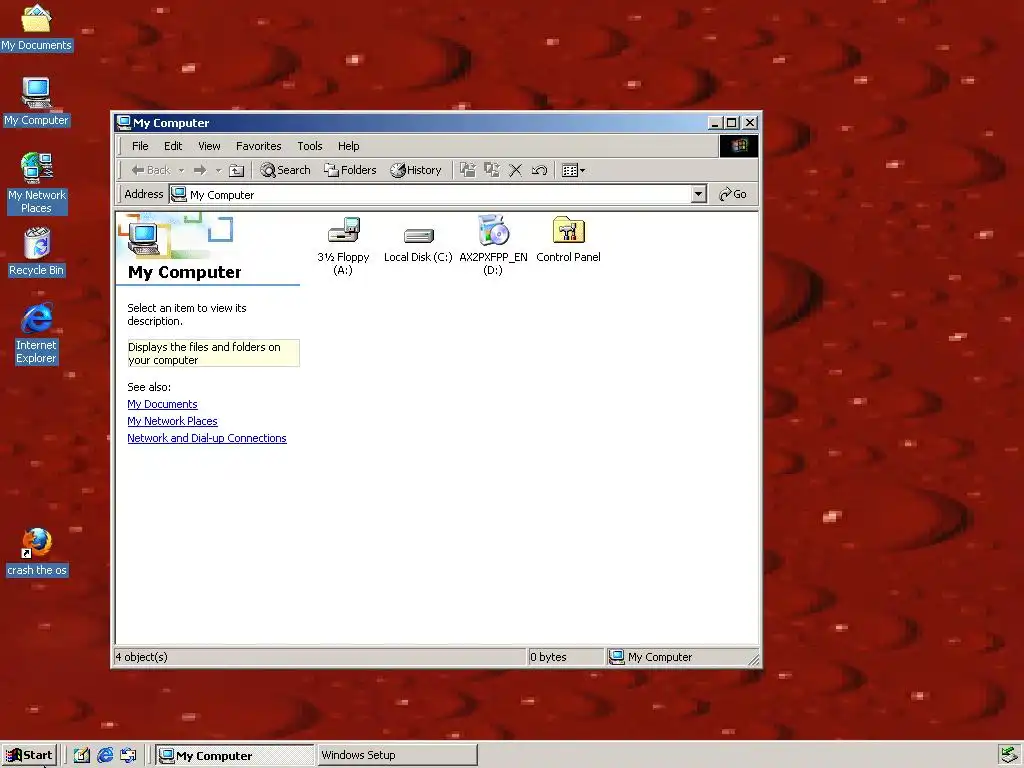Screen dimensions: 1024x768
Task: Switch to Windows Setup taskbar button
Action: point(397,756)
